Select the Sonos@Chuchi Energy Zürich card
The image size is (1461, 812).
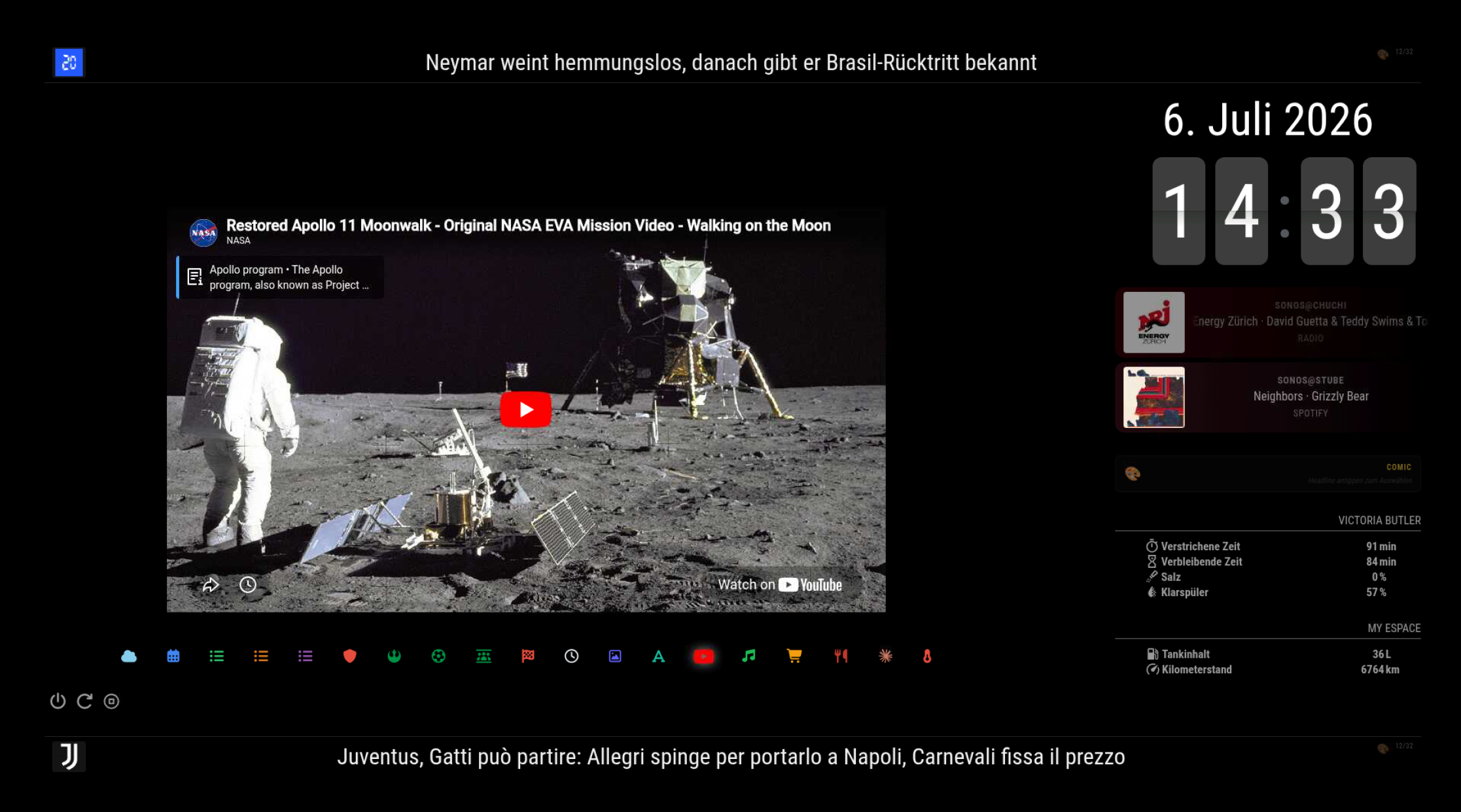(x=1268, y=323)
